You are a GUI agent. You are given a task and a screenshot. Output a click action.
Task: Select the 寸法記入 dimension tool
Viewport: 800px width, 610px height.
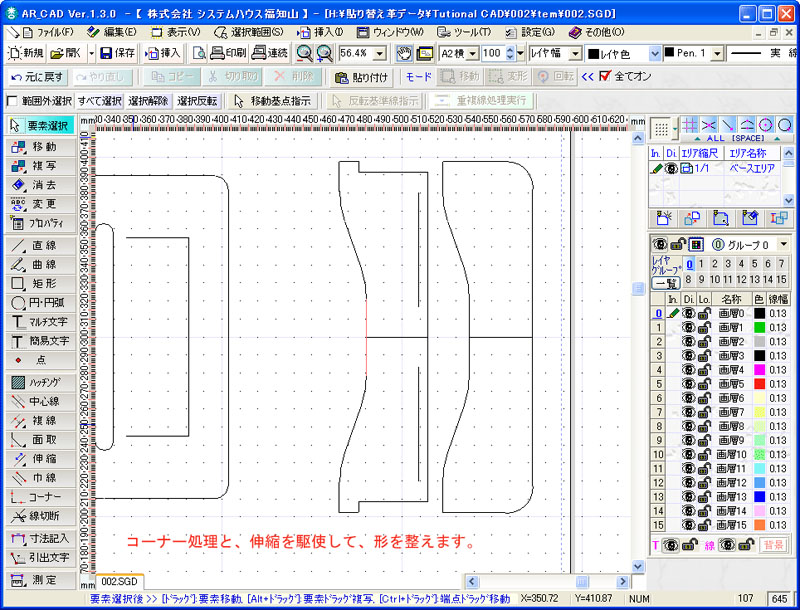click(x=41, y=538)
